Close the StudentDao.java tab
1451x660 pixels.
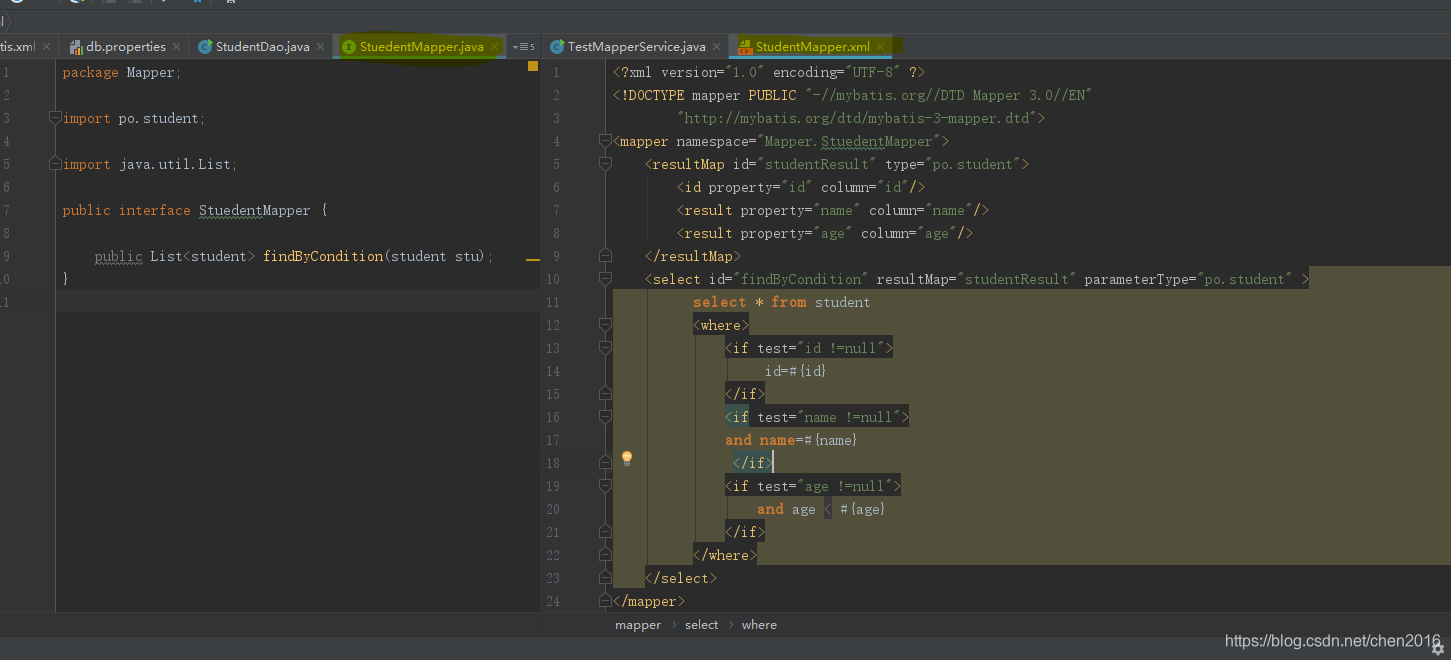(x=320, y=47)
